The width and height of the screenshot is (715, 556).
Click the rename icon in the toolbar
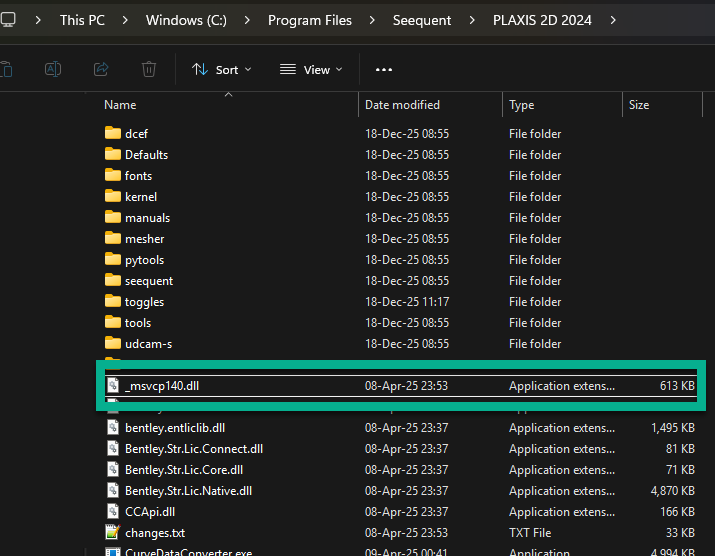[x=53, y=69]
